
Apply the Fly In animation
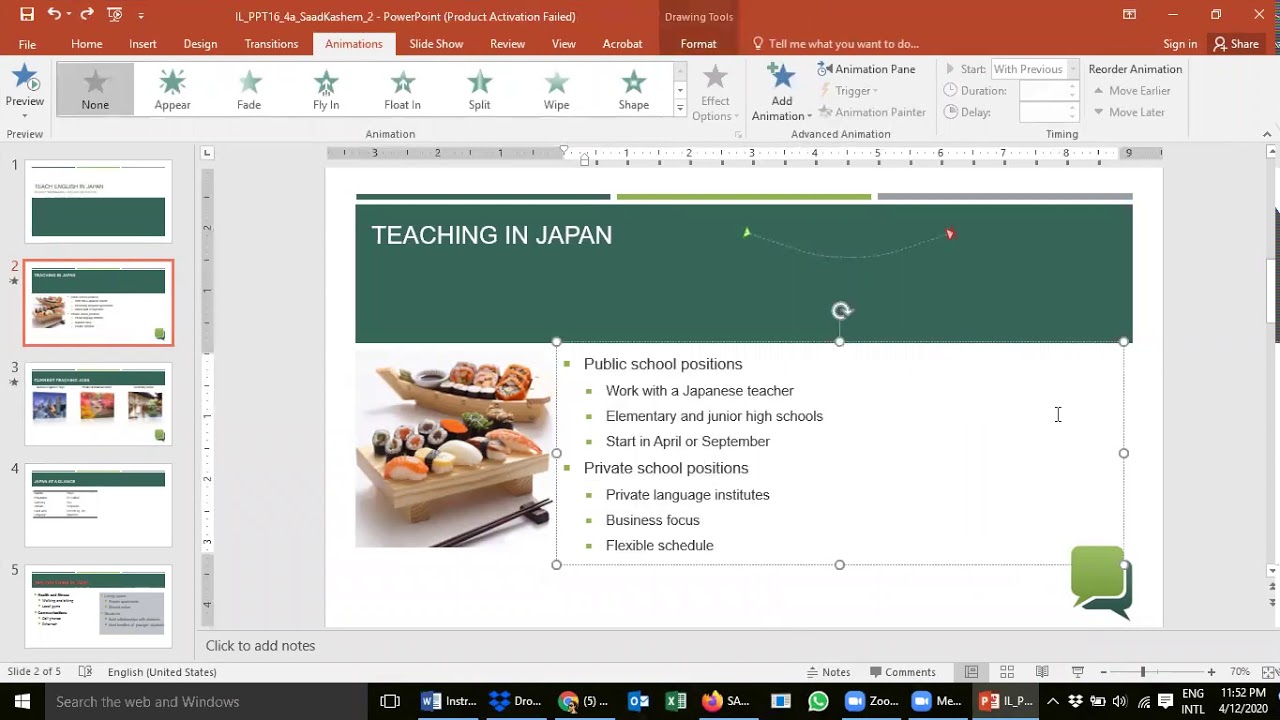(326, 89)
